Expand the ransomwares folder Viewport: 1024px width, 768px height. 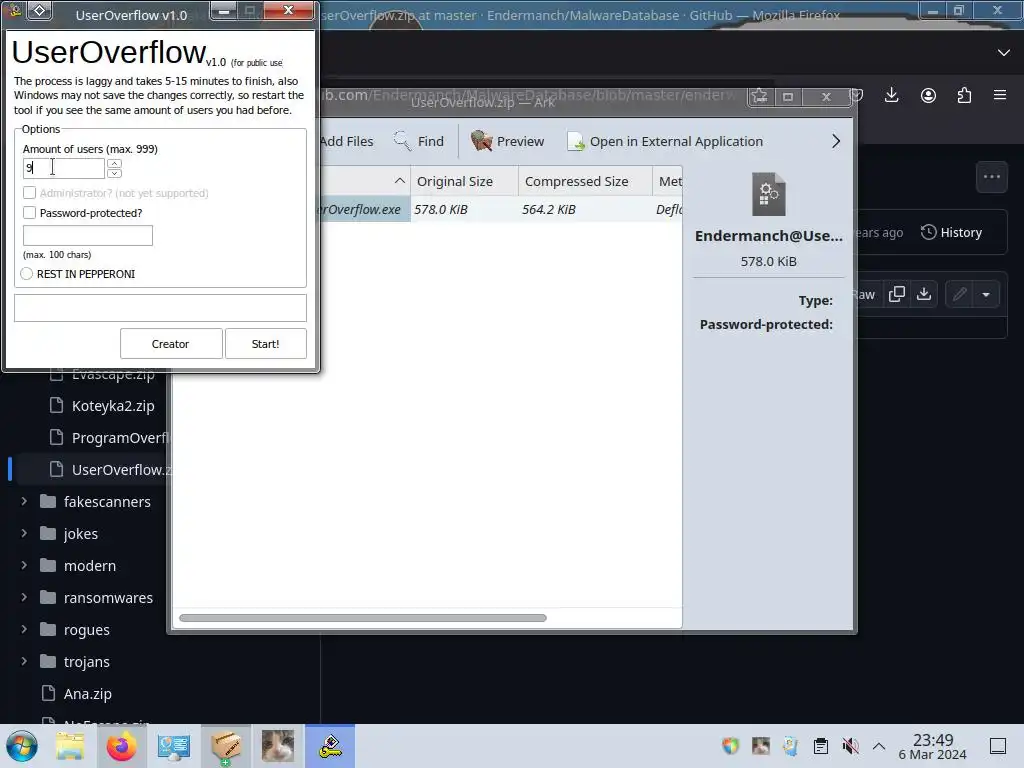click(24, 597)
